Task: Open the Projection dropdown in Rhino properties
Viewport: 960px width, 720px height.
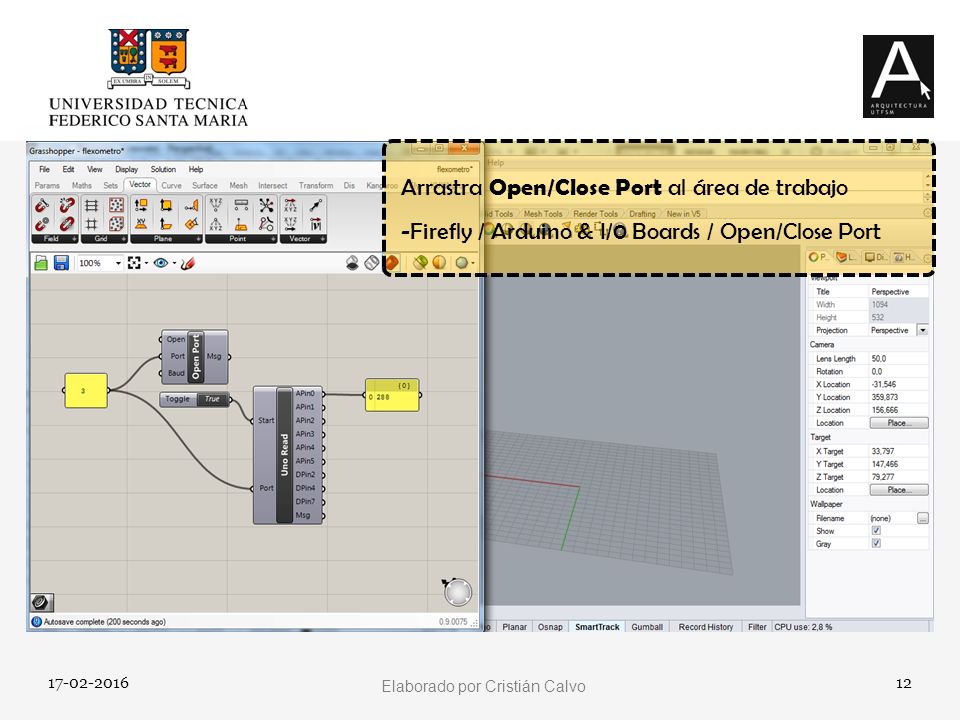Action: coord(922,331)
